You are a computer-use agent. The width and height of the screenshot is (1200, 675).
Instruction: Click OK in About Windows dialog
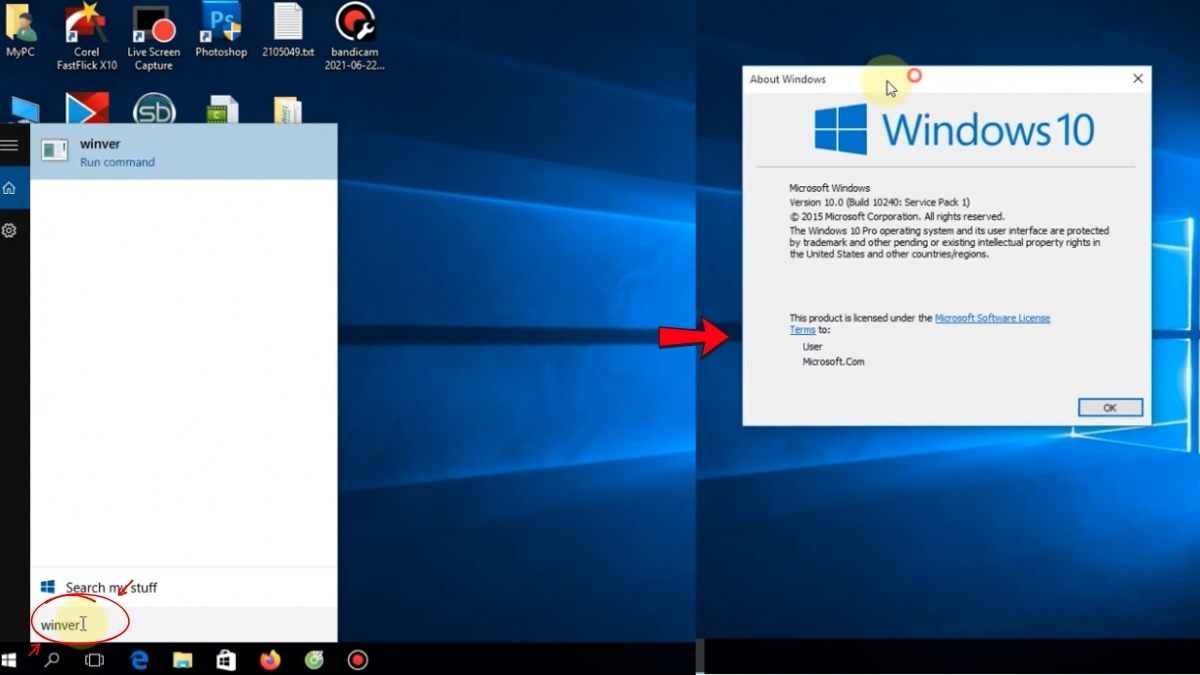[x=1110, y=408]
